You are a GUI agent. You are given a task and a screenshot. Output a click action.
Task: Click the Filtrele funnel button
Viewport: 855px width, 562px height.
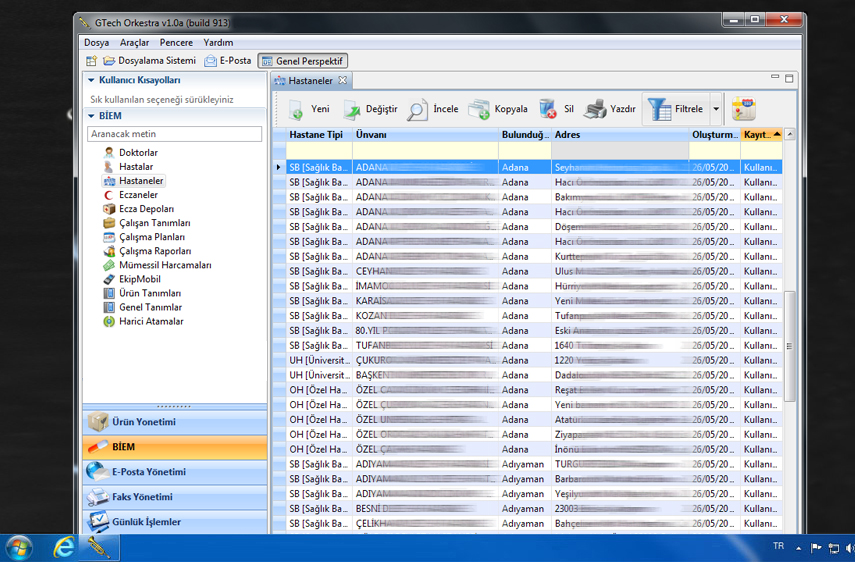coord(676,109)
